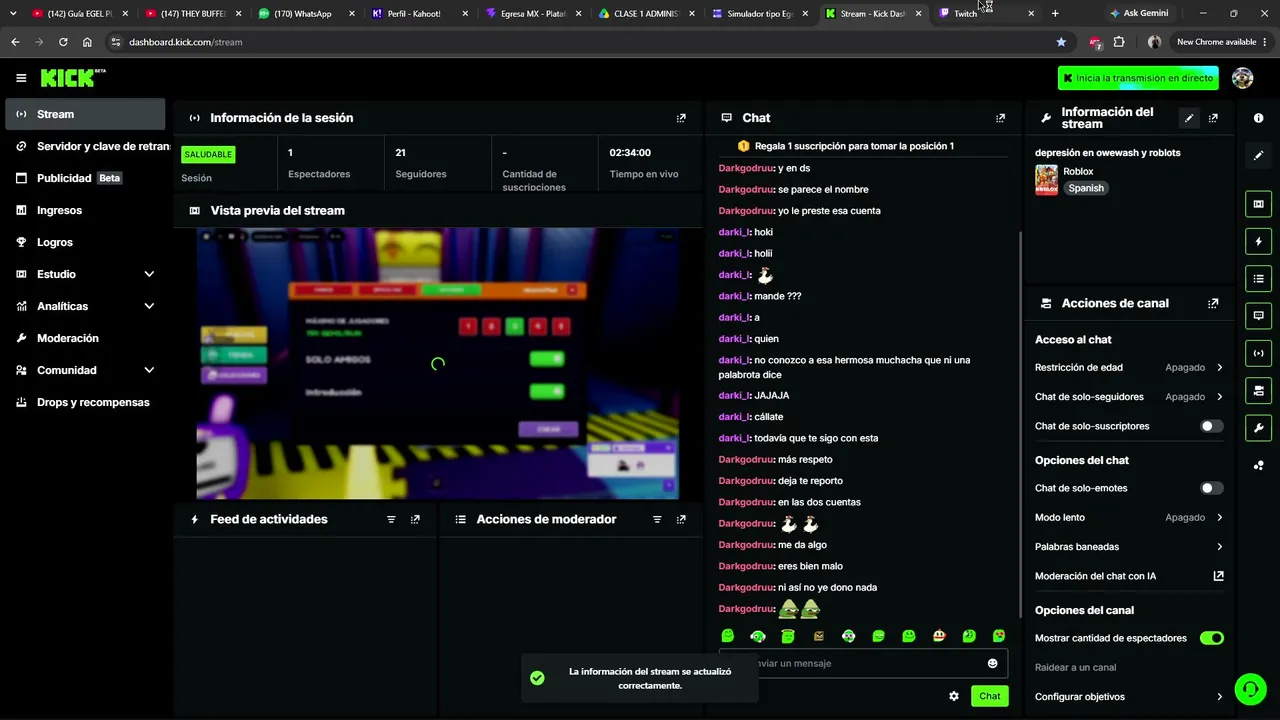The image size is (1280, 720).
Task: Click the Darkgodruu name on 'más respeto'
Action: click(x=746, y=459)
